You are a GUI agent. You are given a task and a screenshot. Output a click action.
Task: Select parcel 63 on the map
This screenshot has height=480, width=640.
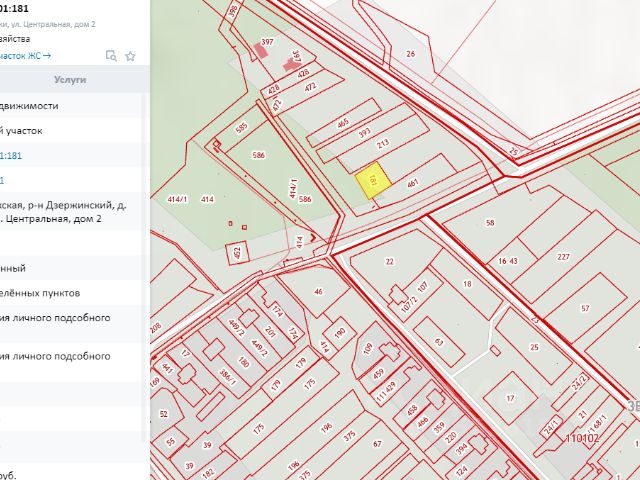click(x=438, y=339)
